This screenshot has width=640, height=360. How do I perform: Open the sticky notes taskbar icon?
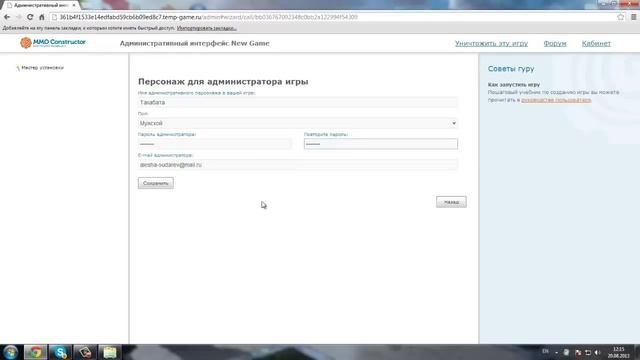point(109,352)
